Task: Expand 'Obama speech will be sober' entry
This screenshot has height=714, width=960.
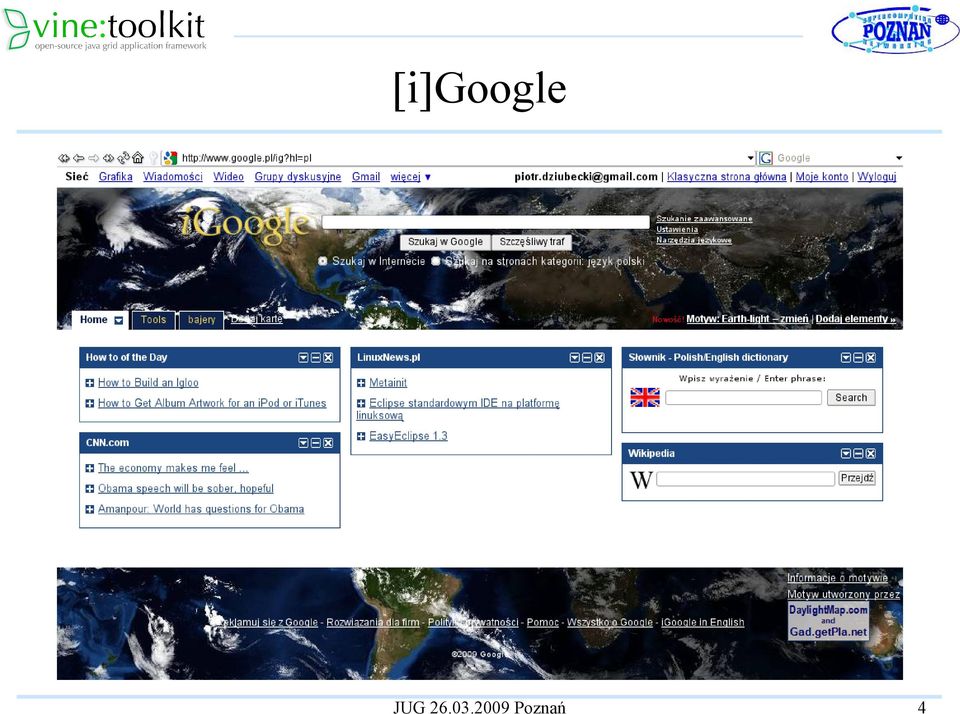Action: tap(89, 489)
